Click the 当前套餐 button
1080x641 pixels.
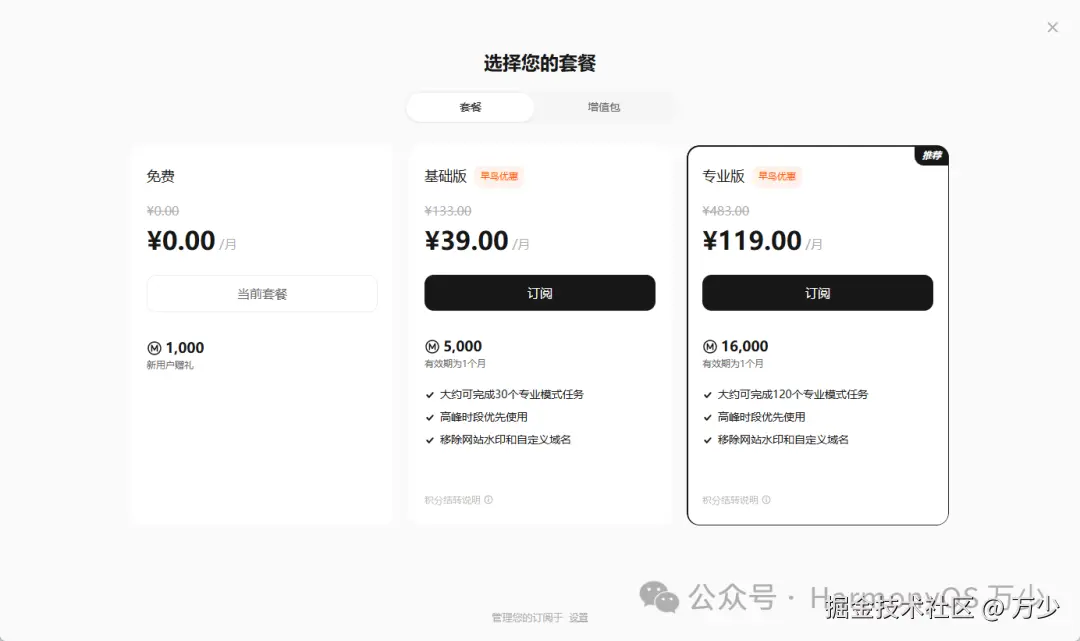pyautogui.click(x=262, y=293)
